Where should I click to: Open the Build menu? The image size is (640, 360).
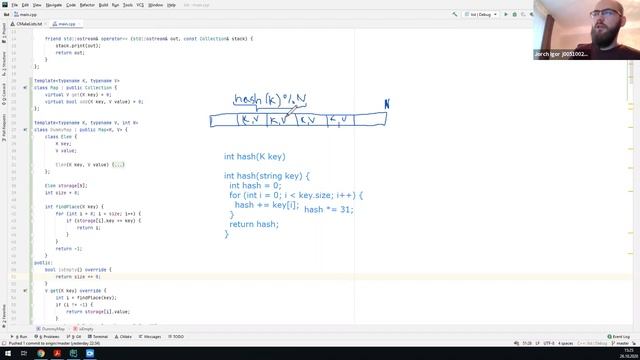click(x=103, y=5)
